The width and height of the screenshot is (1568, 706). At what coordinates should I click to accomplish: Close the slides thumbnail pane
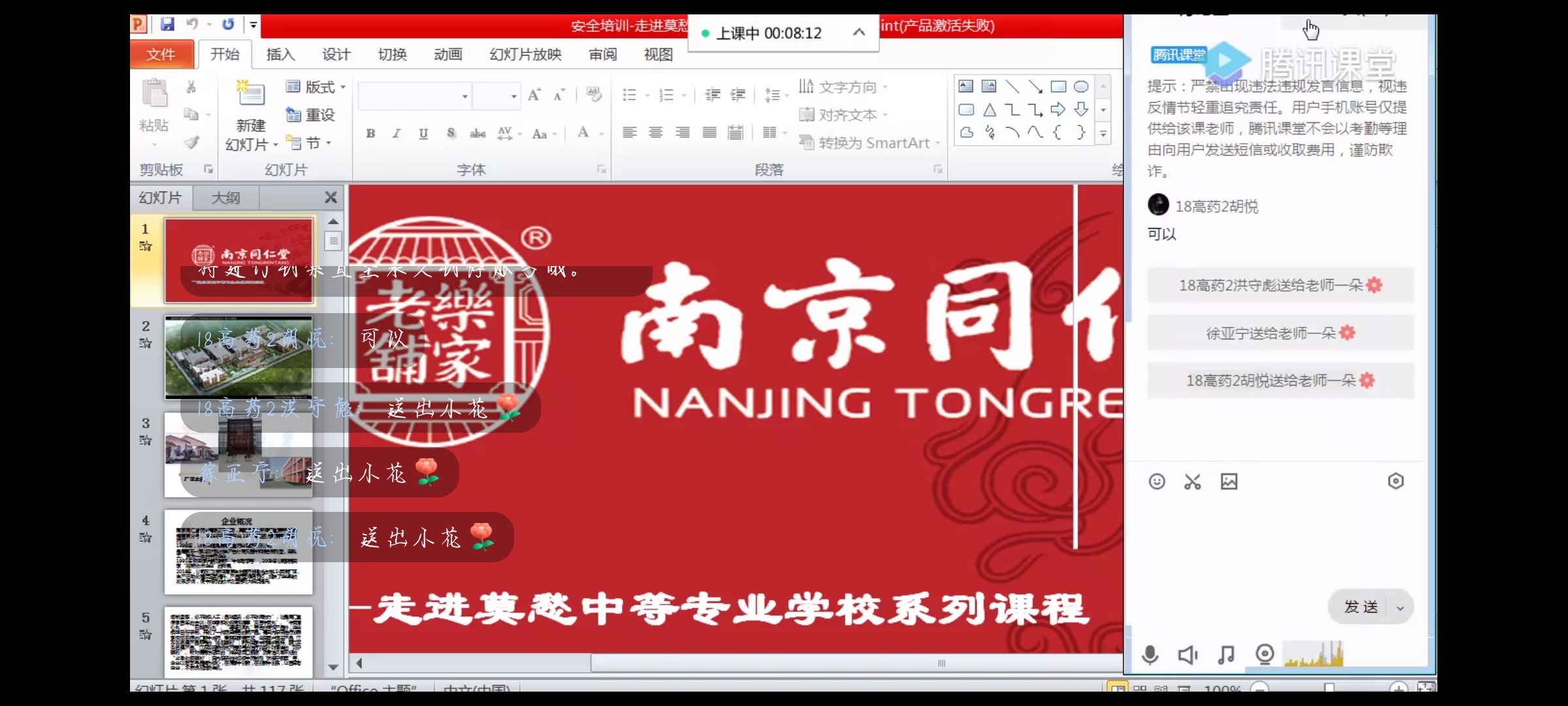(x=331, y=197)
